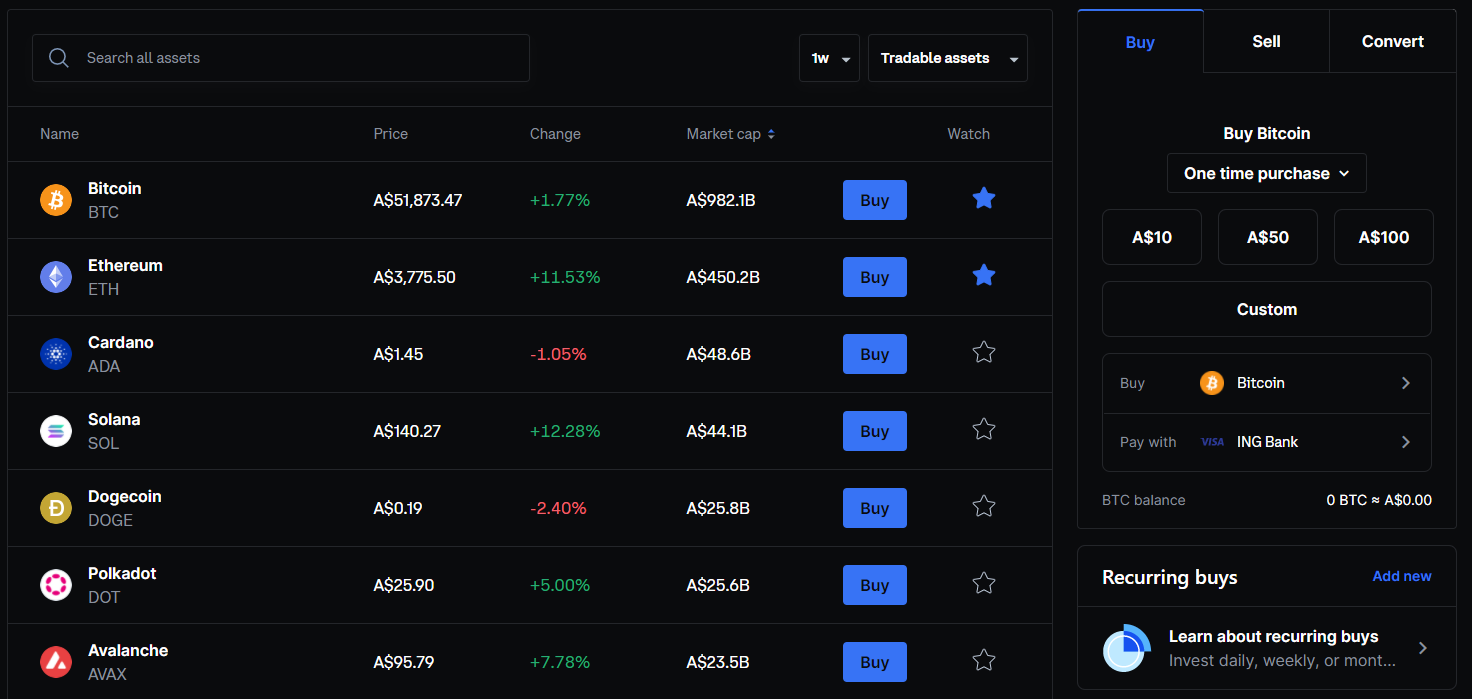Image resolution: width=1472 pixels, height=699 pixels.
Task: Switch to the Sell tab
Action: point(1266,41)
